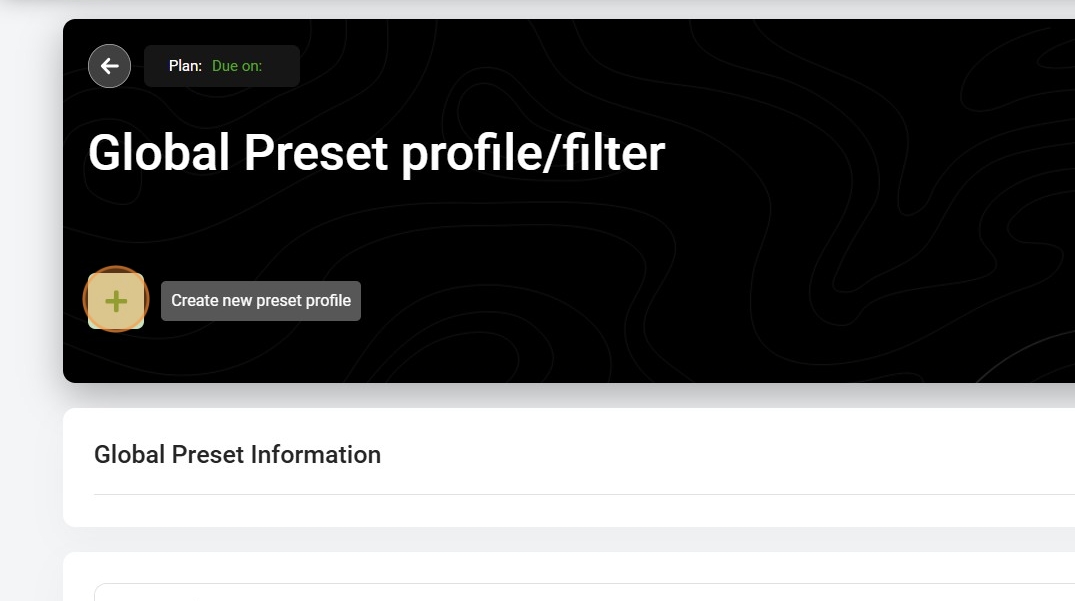Image resolution: width=1075 pixels, height=601 pixels.
Task: Click the green Due on text
Action: pos(237,66)
